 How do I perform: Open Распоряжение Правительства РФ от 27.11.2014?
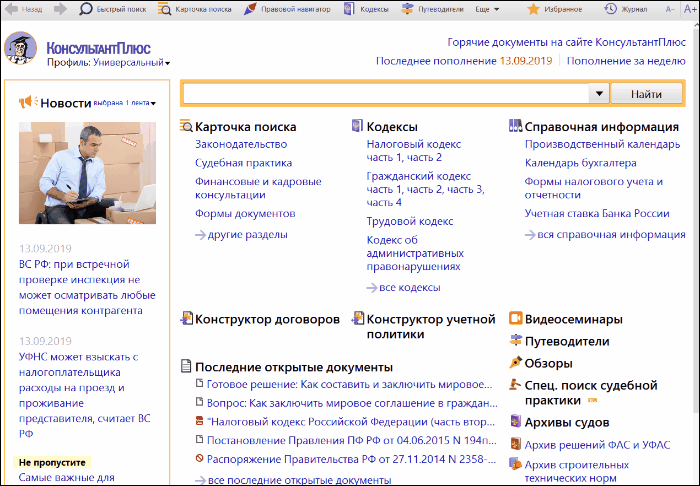[x=352, y=459]
